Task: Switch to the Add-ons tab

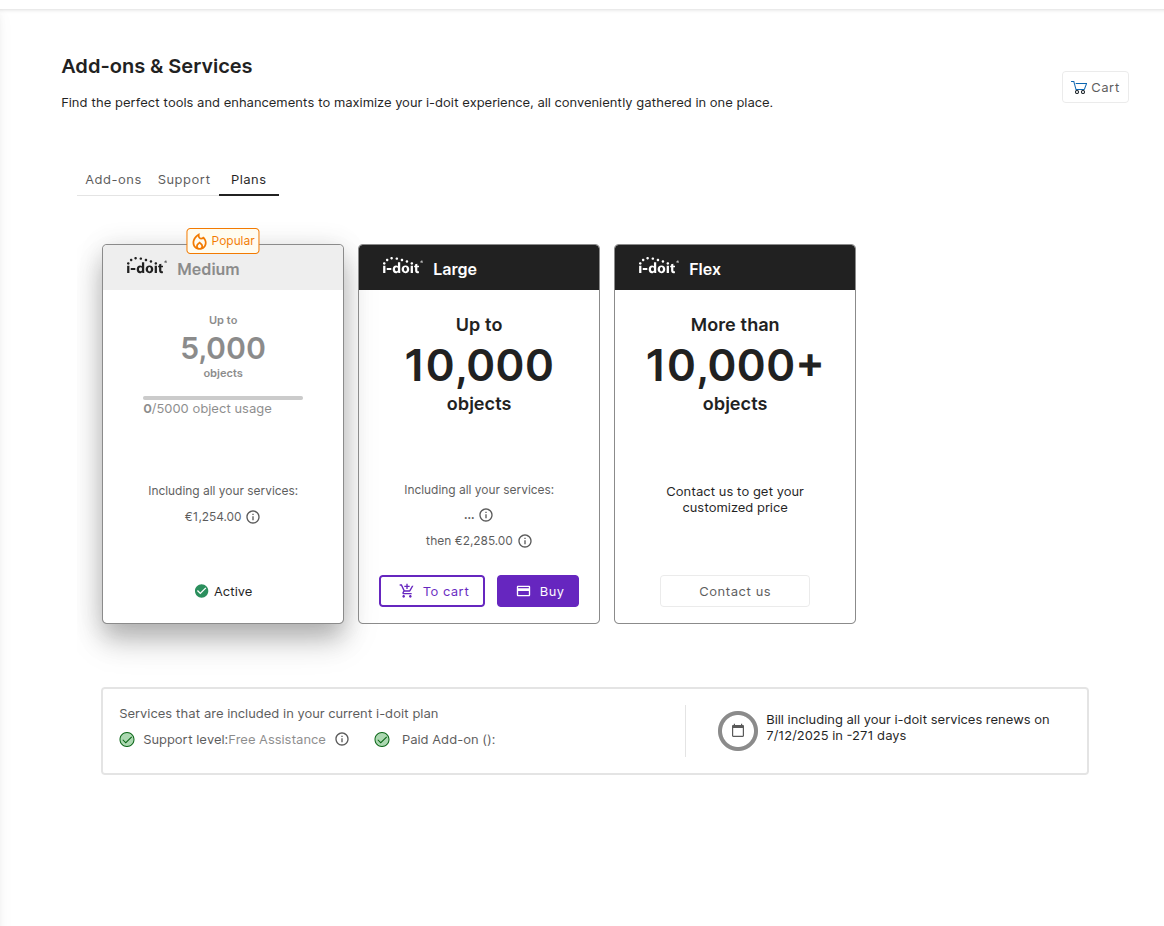Action: tap(113, 180)
